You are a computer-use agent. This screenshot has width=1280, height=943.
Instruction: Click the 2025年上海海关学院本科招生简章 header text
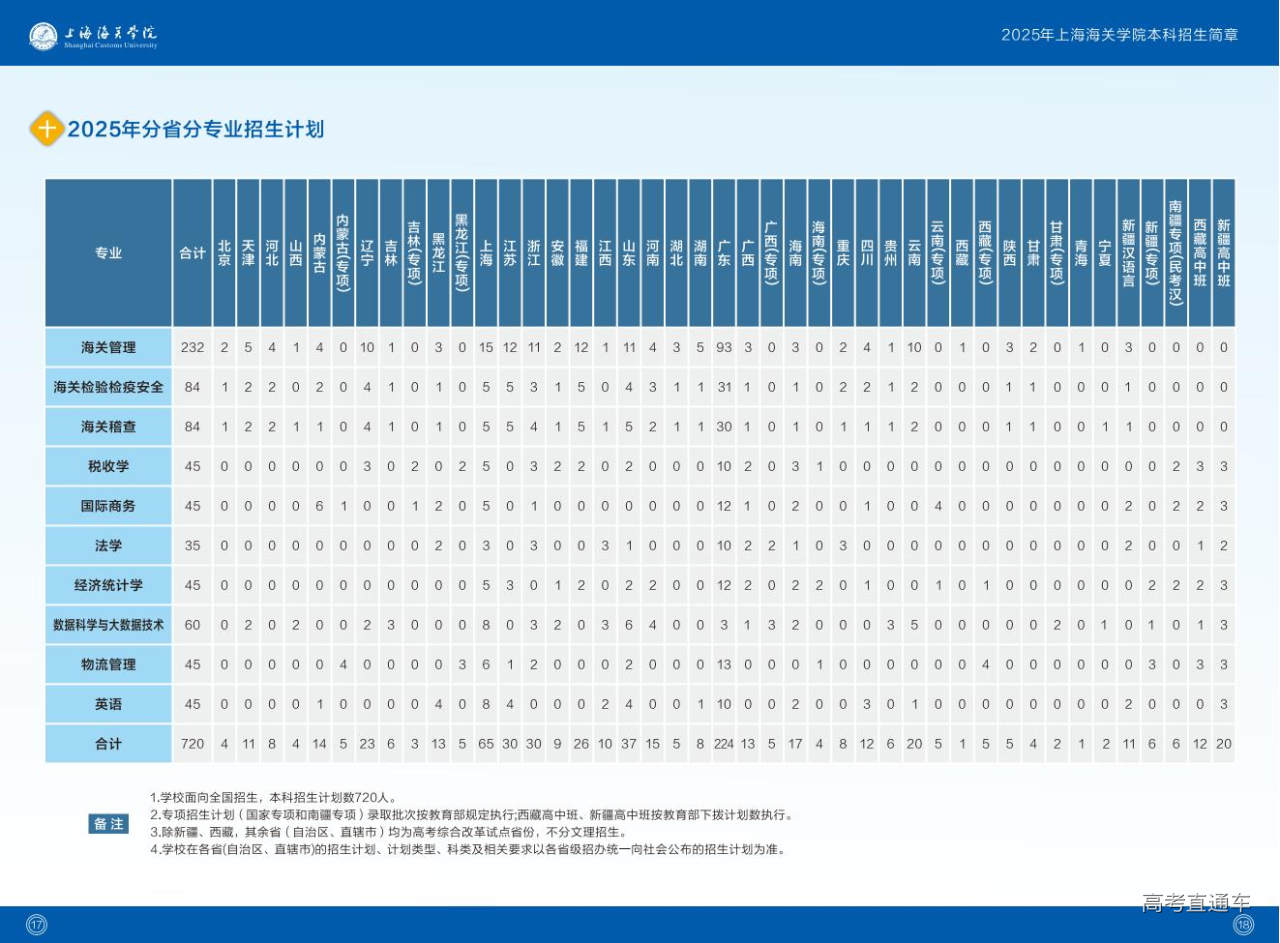[1119, 34]
